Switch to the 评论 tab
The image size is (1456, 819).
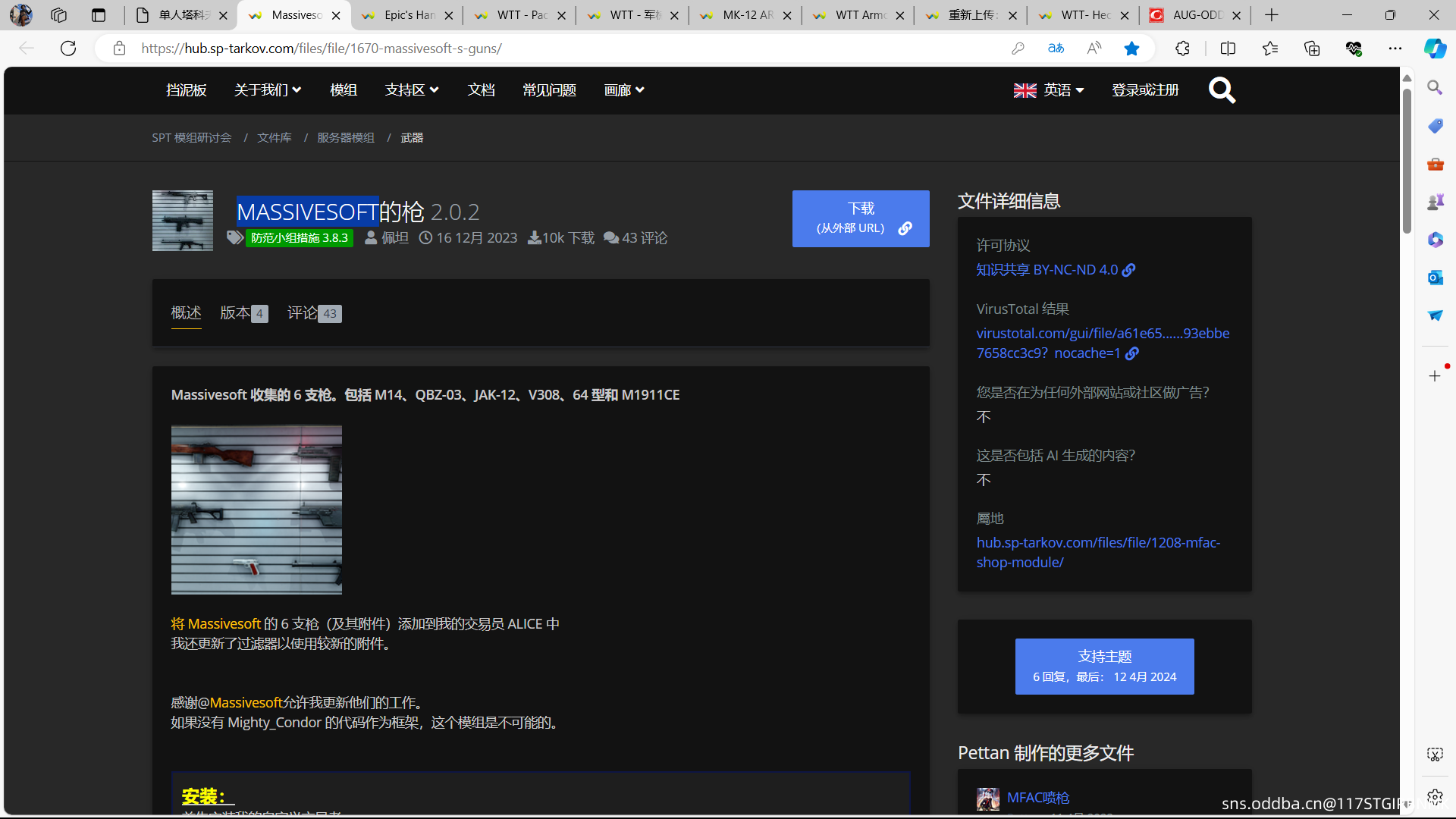click(302, 312)
